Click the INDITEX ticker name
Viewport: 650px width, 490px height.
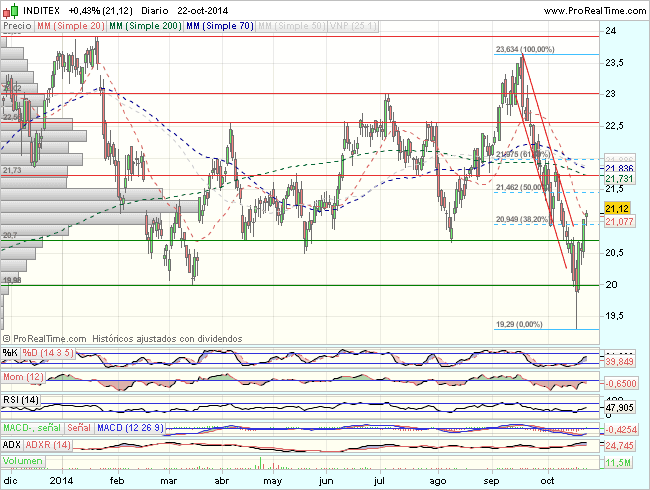[x=41, y=11]
